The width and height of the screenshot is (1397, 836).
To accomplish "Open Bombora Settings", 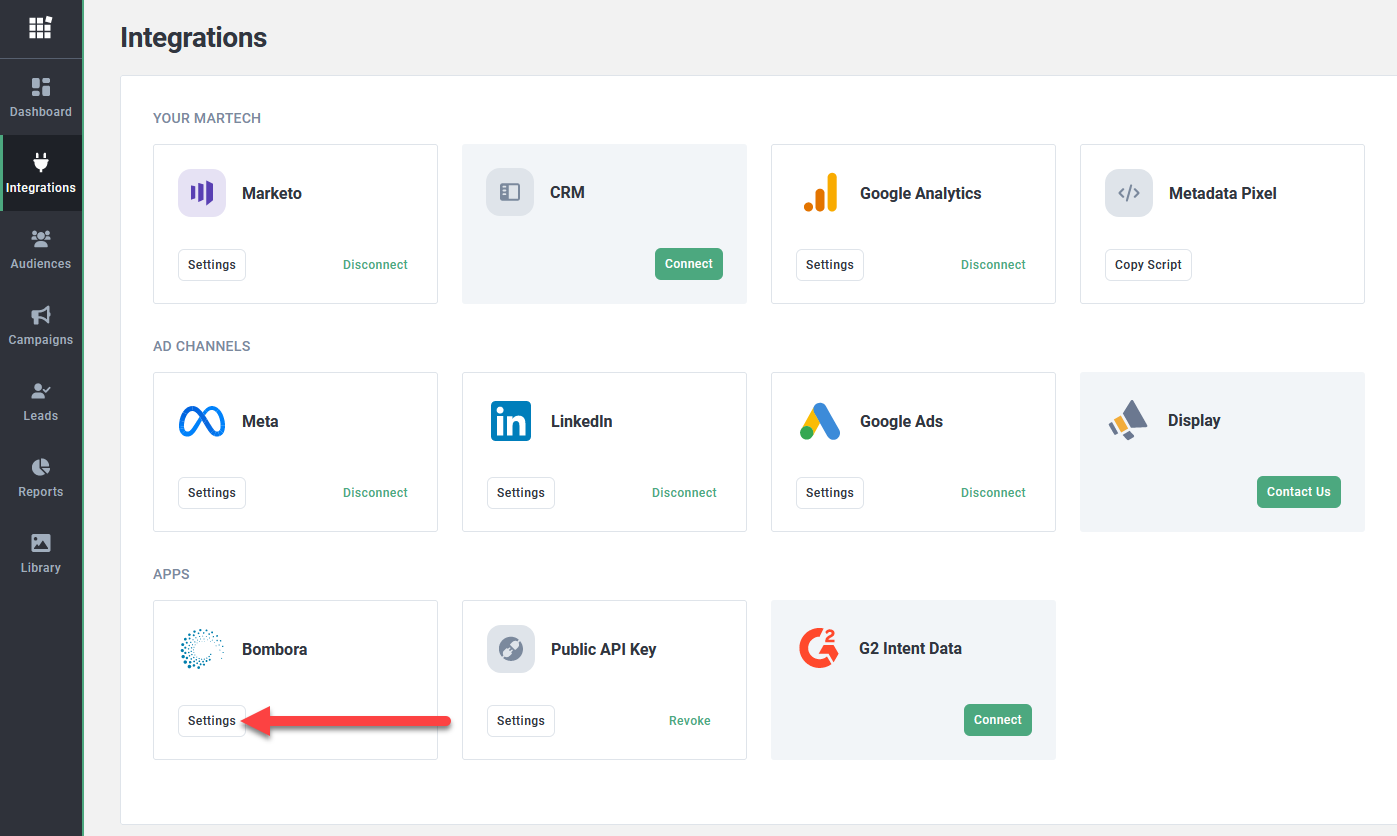I will pyautogui.click(x=212, y=721).
